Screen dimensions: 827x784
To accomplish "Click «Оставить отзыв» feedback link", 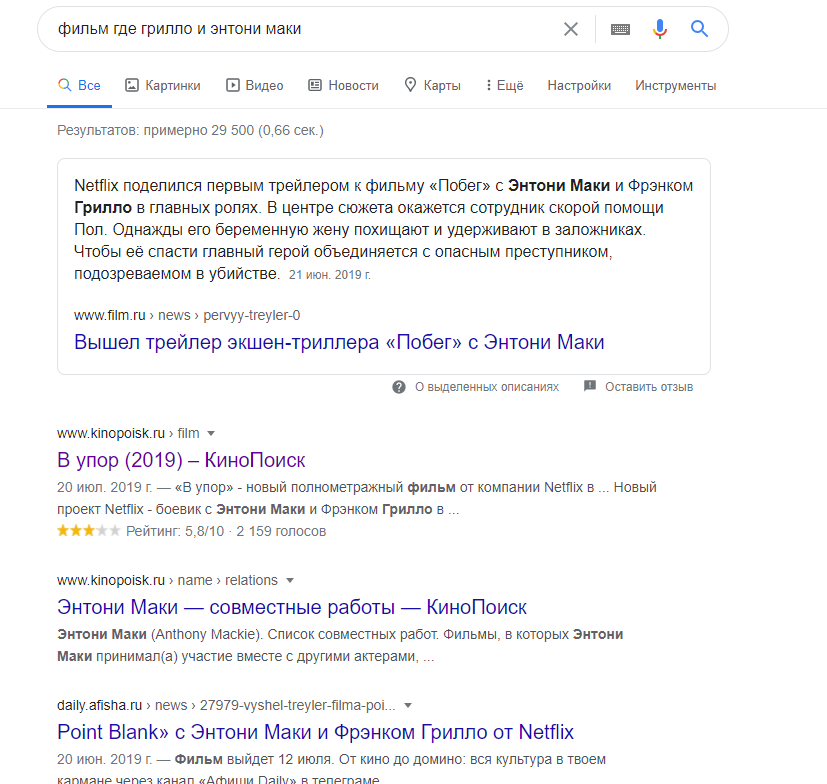I will [x=649, y=387].
